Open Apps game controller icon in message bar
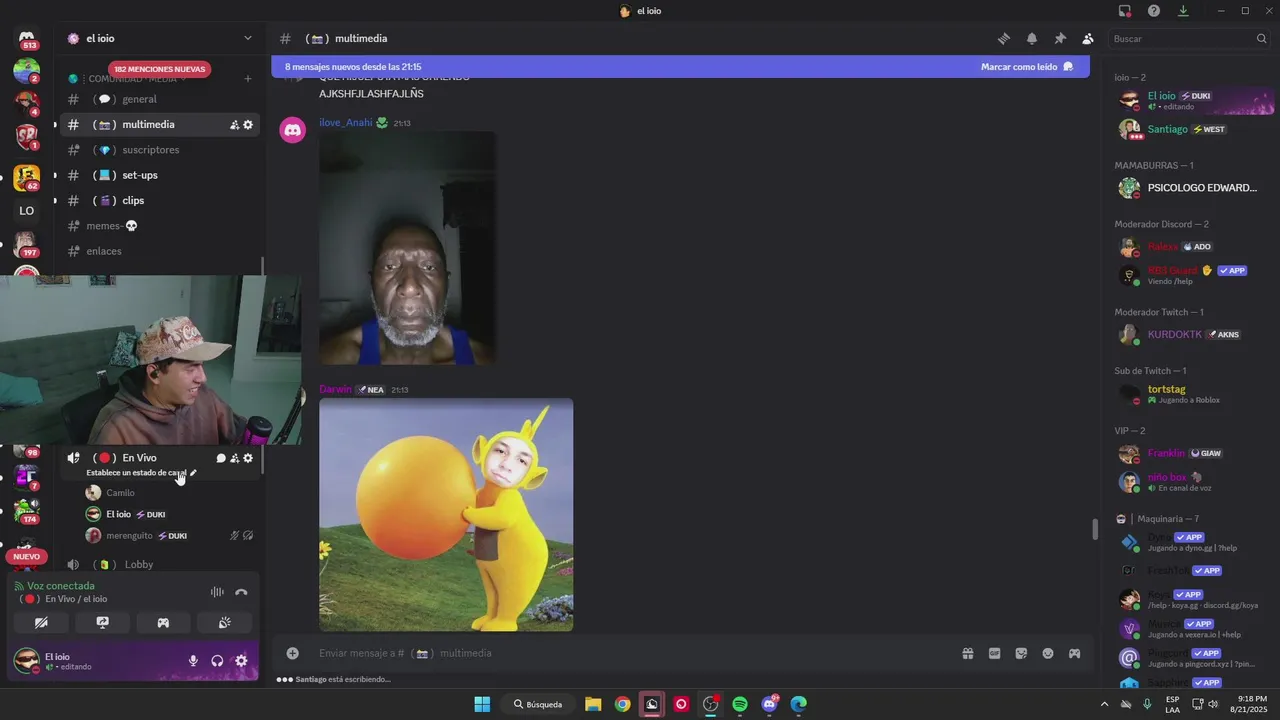 (1074, 653)
